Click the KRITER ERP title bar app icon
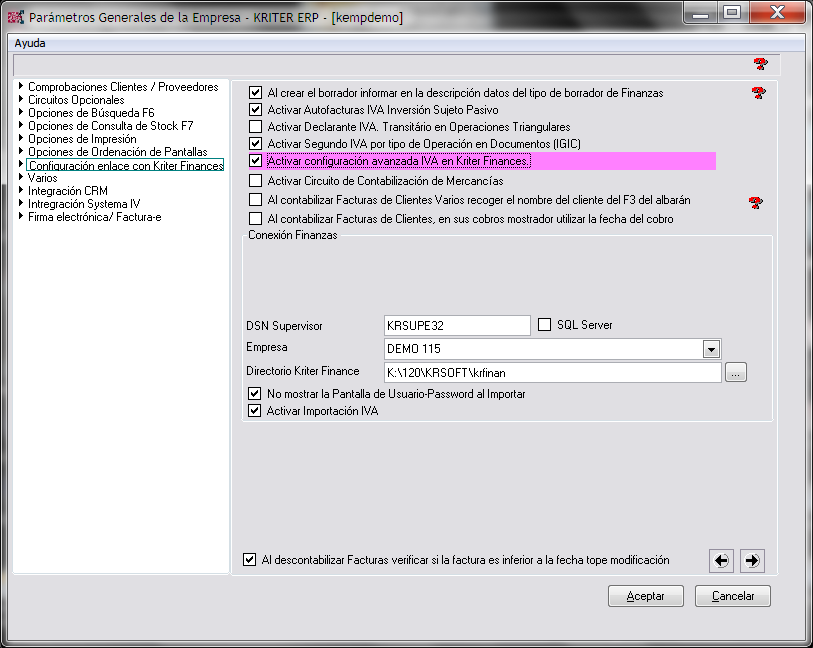The image size is (813, 648). 15,17
